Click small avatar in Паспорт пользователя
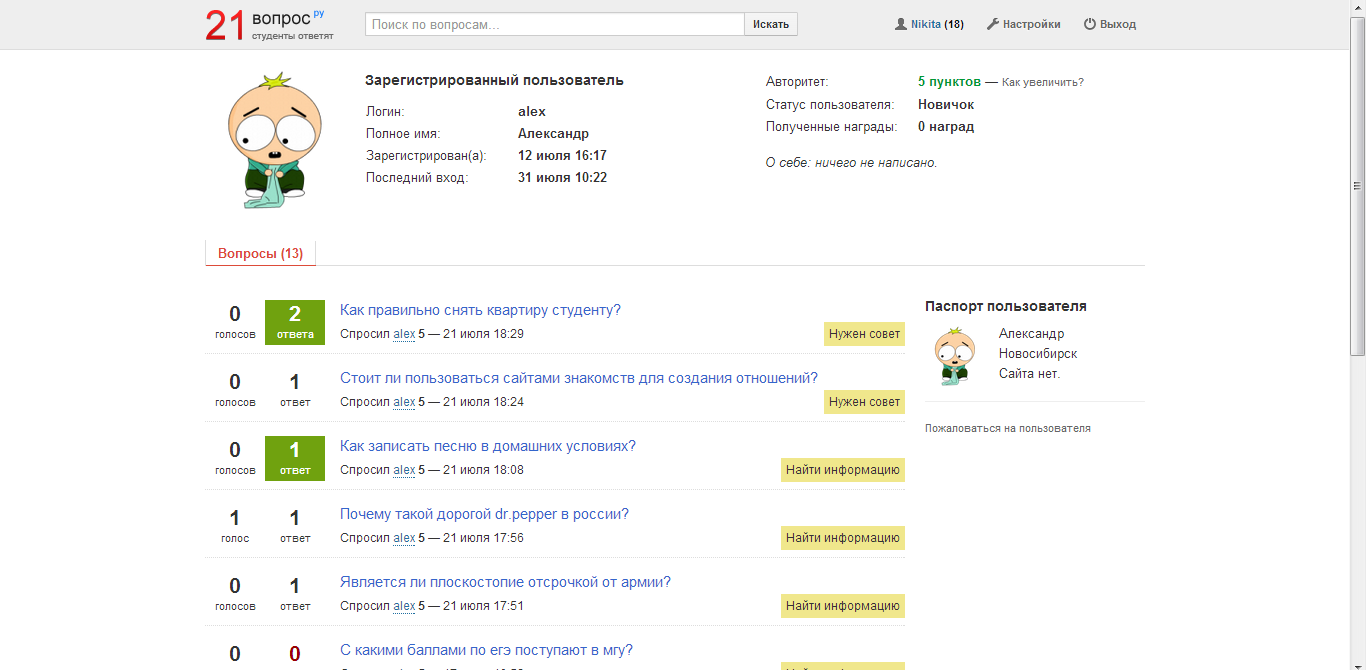Image resolution: width=1366 pixels, height=670 pixels. (x=954, y=356)
